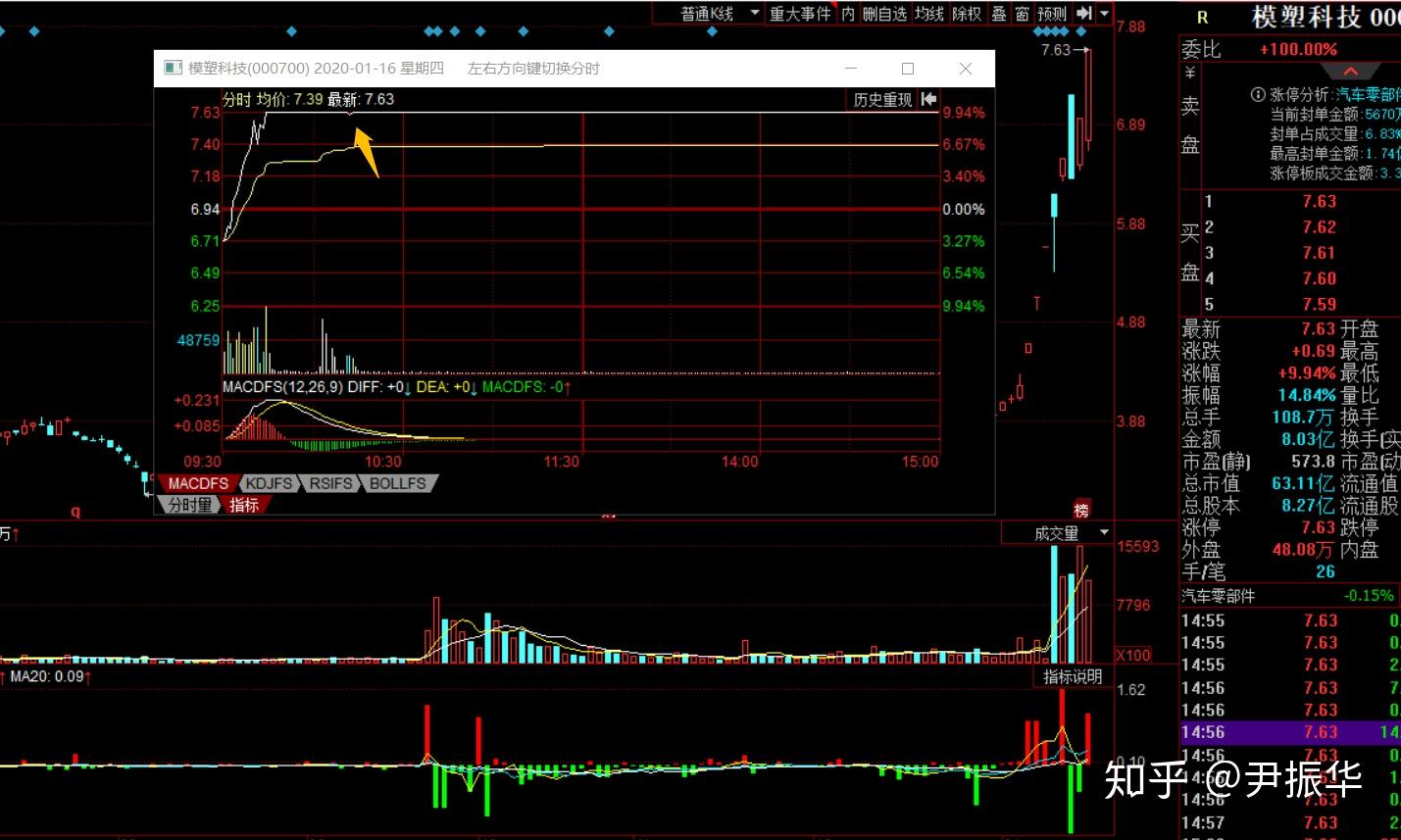1401x840 pixels.
Task: Toggle the 均线 moving average lines
Action: coord(929,14)
